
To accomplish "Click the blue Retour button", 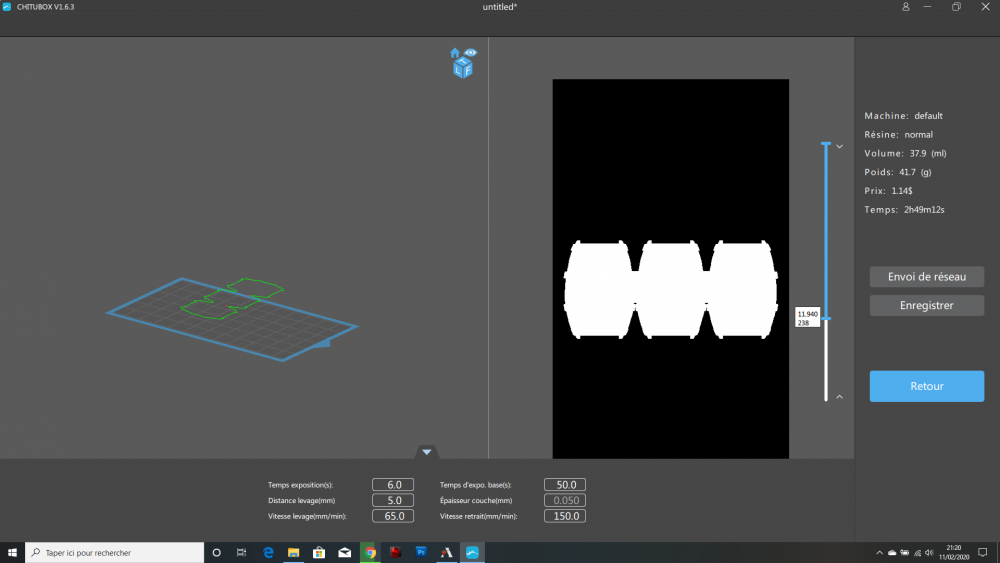I will pos(927,386).
